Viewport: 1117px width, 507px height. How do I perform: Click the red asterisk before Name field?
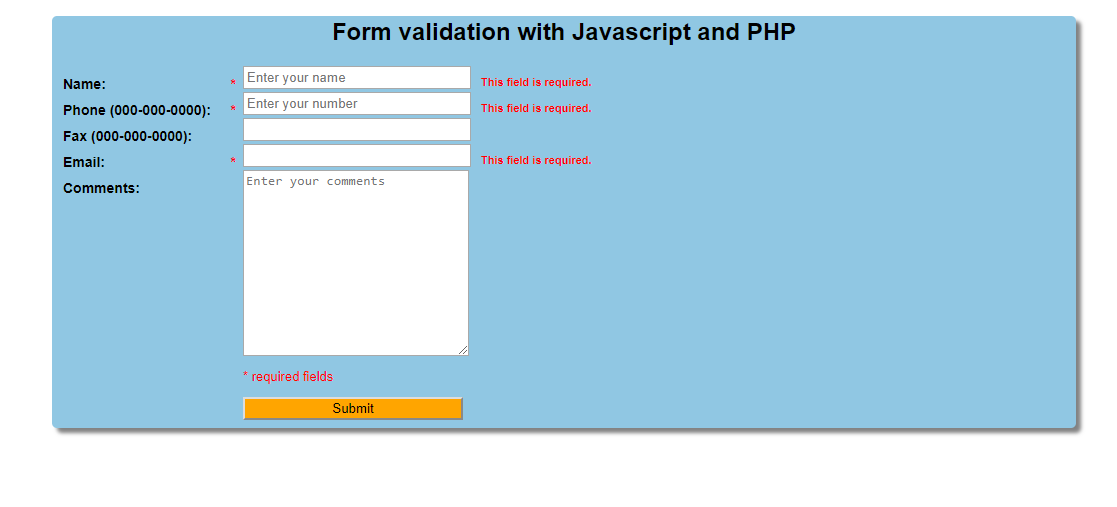point(233,84)
